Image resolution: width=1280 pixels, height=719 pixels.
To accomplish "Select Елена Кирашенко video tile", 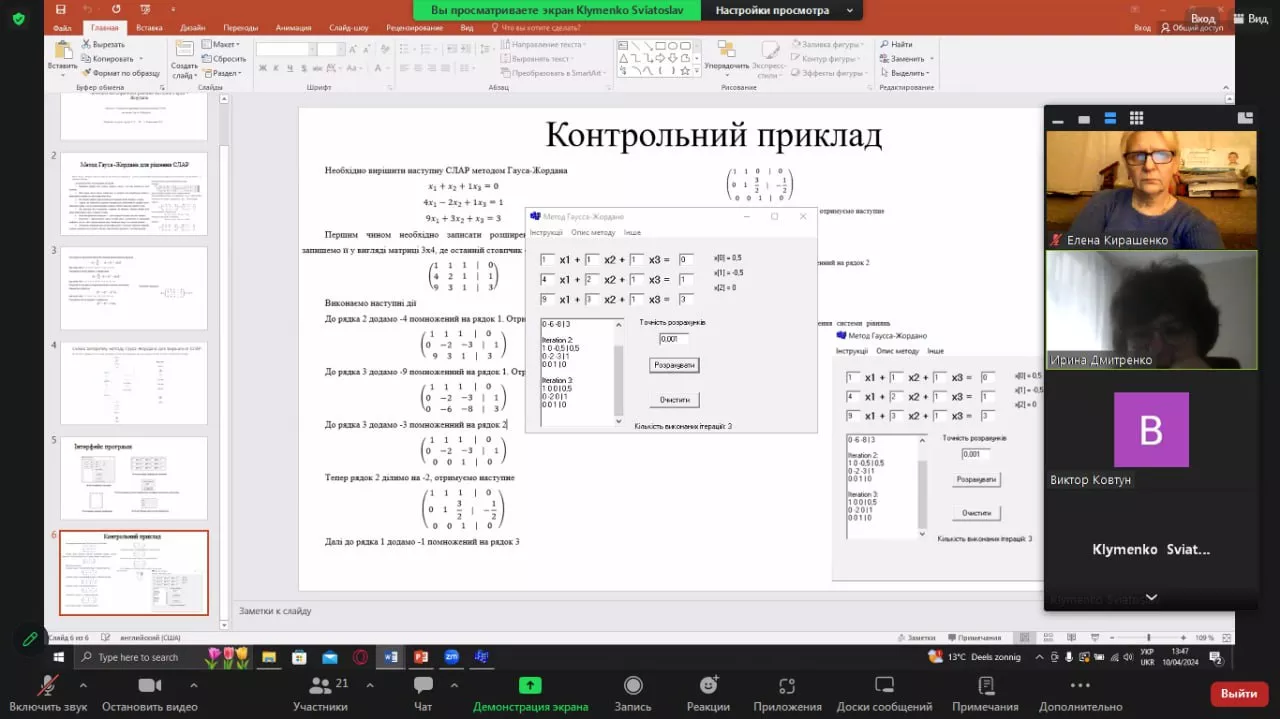I will coord(1151,190).
